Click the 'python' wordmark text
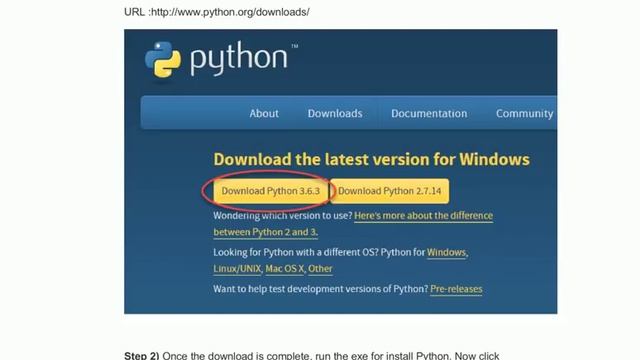The height and width of the screenshot is (360, 640). pyautogui.click(x=239, y=58)
